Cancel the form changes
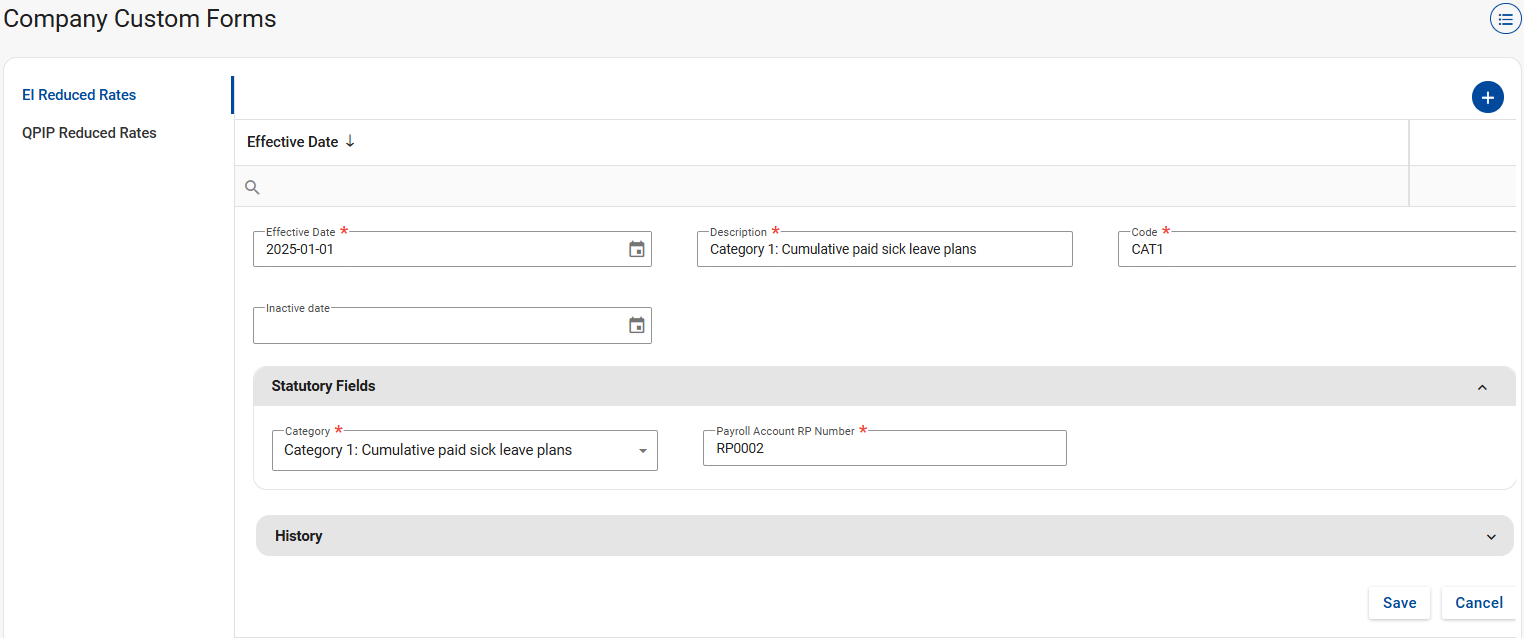This screenshot has height=638, width=1524. click(x=1478, y=603)
